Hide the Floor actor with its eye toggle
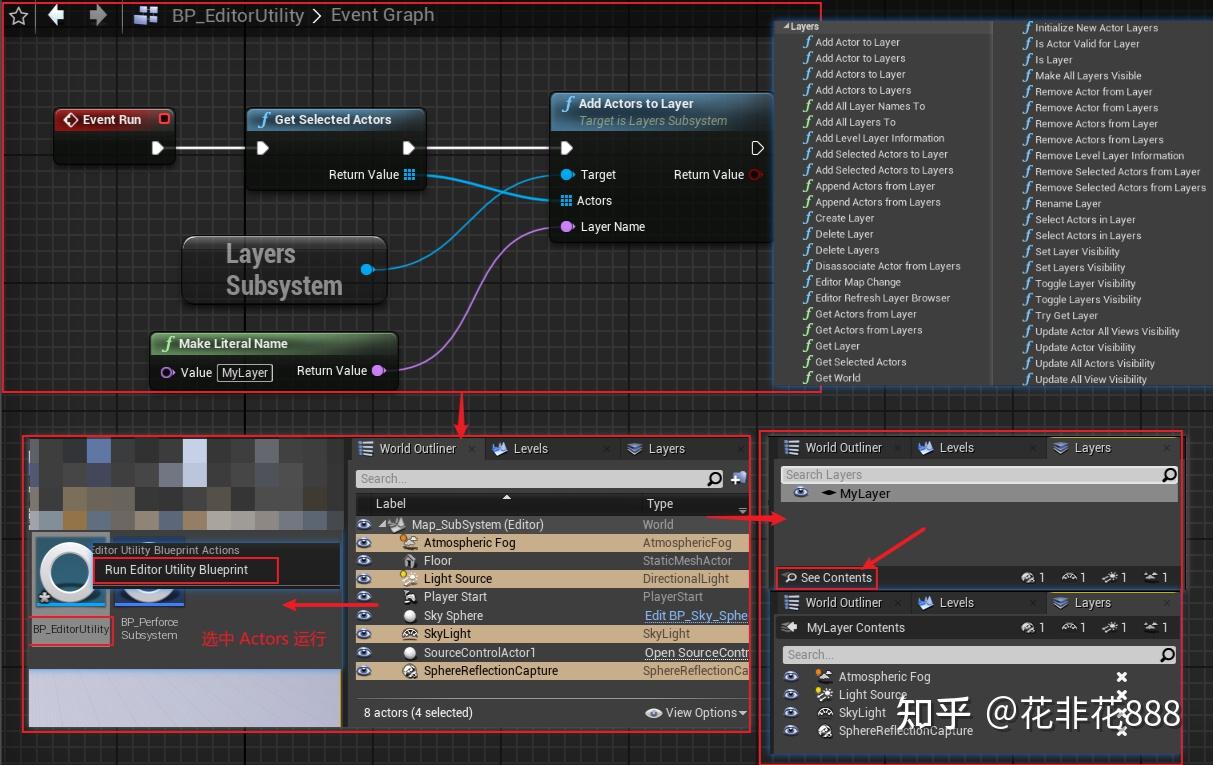 click(x=364, y=561)
